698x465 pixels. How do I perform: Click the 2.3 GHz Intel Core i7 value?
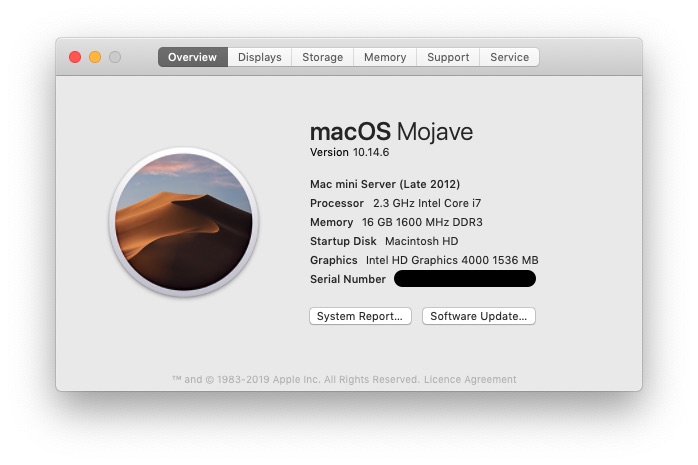tap(427, 203)
